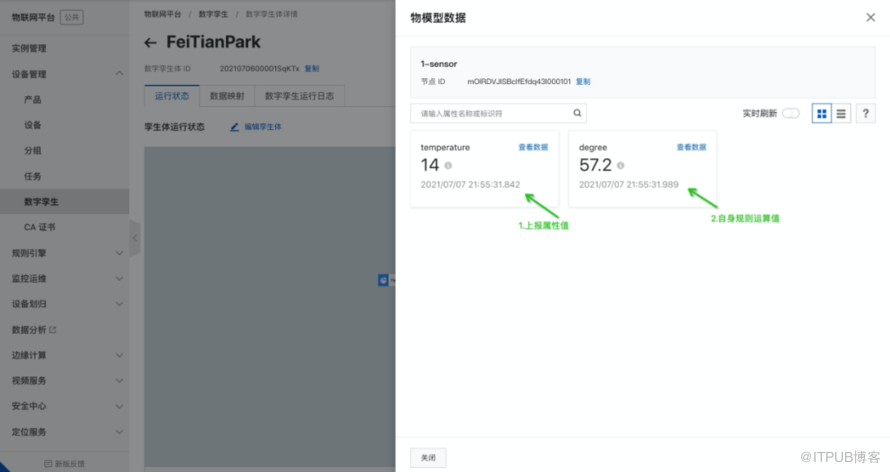The image size is (890, 472).
Task: Collapse the 设备管理 sidebar section
Action: 119,74
